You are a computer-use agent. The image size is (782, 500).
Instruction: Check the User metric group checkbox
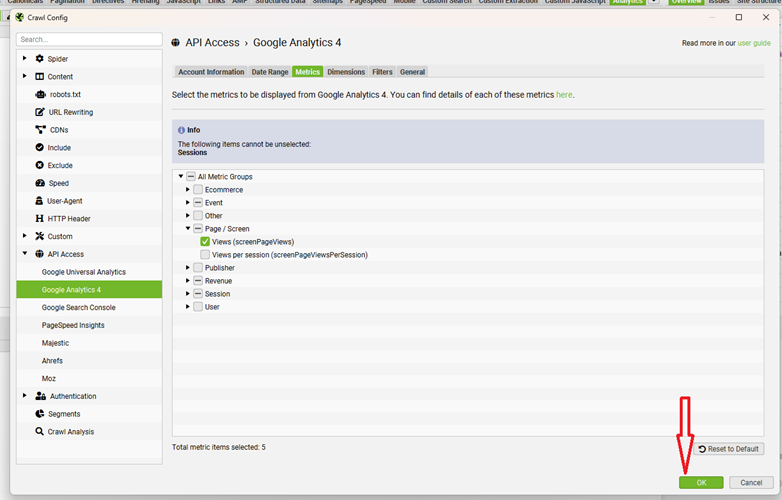[198, 307]
